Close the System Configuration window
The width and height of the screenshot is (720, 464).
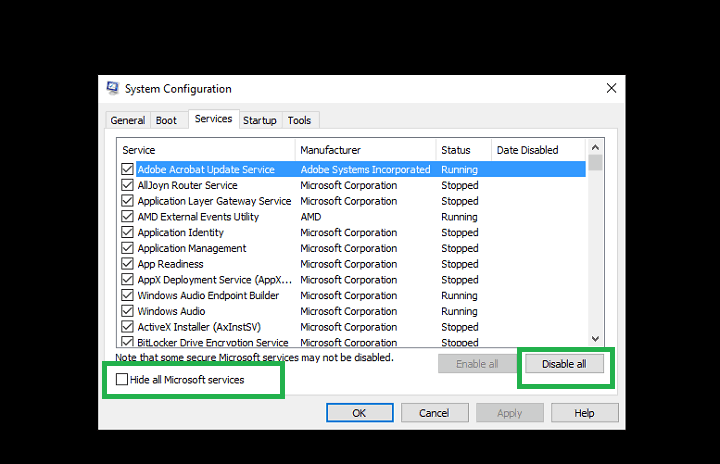[611, 88]
